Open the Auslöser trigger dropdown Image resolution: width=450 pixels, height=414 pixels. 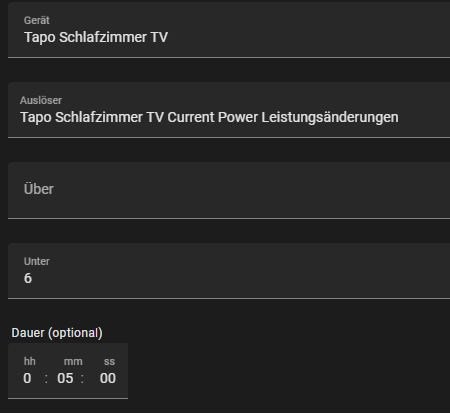point(229,110)
